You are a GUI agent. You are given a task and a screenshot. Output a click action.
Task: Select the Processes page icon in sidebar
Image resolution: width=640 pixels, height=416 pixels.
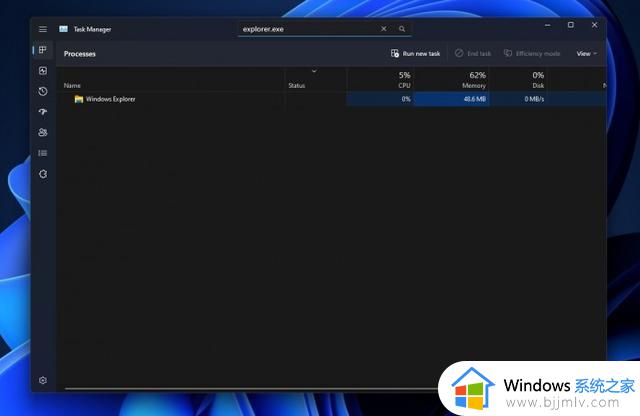[42, 50]
